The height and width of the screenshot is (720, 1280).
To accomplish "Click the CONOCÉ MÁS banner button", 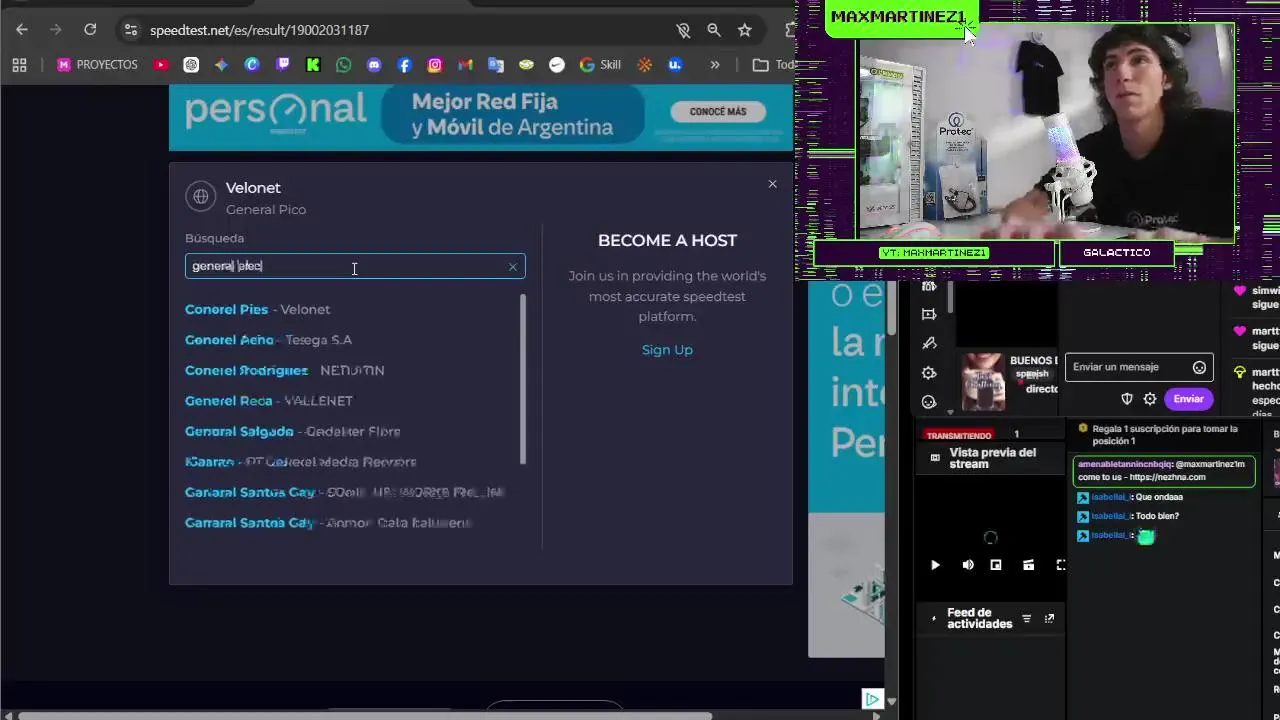I will click(x=718, y=112).
